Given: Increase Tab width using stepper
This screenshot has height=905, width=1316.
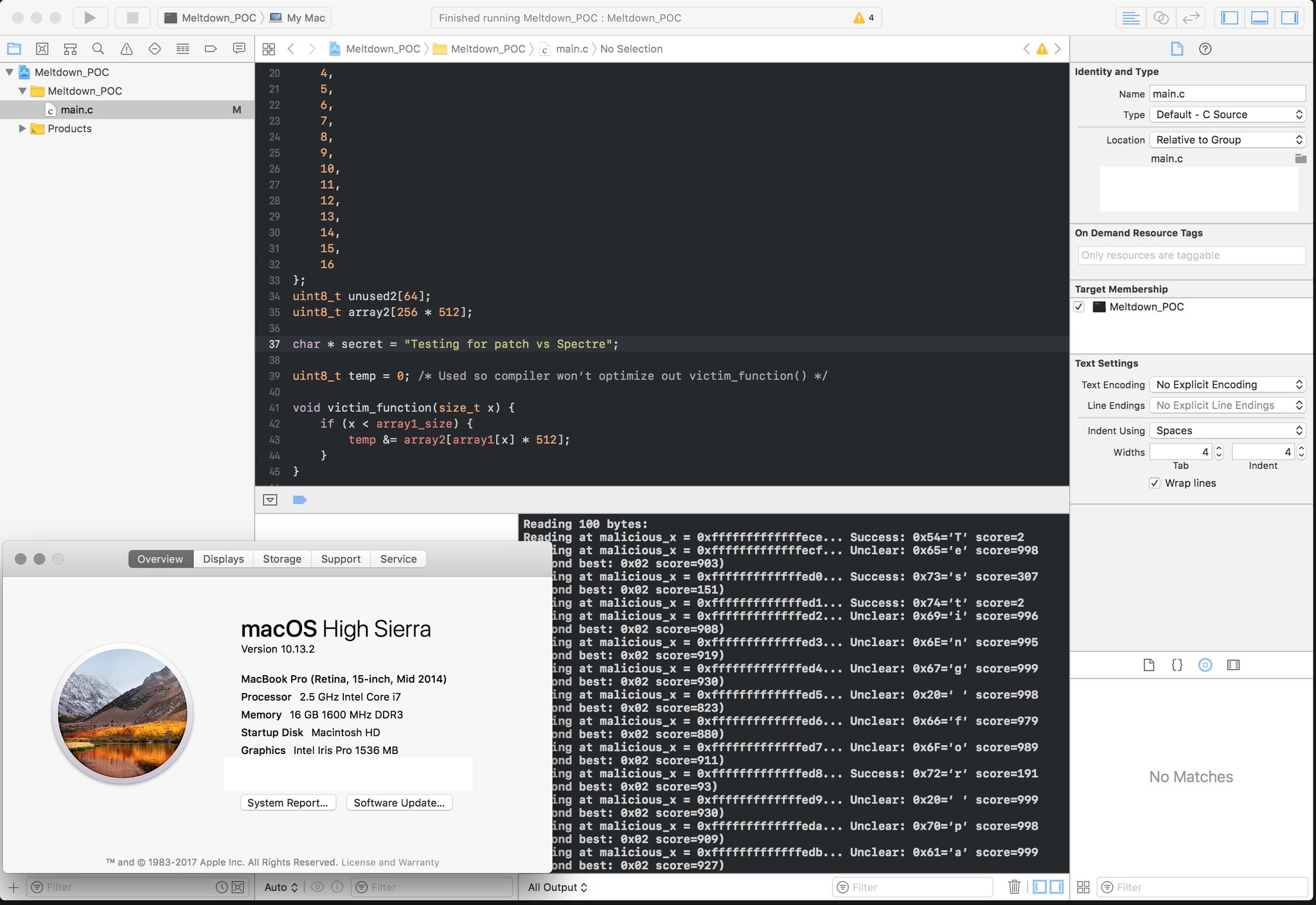Looking at the screenshot, I should [x=1219, y=448].
